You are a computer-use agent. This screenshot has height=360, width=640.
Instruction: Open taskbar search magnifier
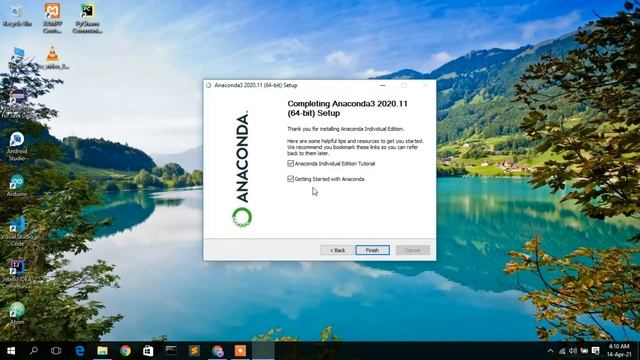pyautogui.click(x=34, y=351)
